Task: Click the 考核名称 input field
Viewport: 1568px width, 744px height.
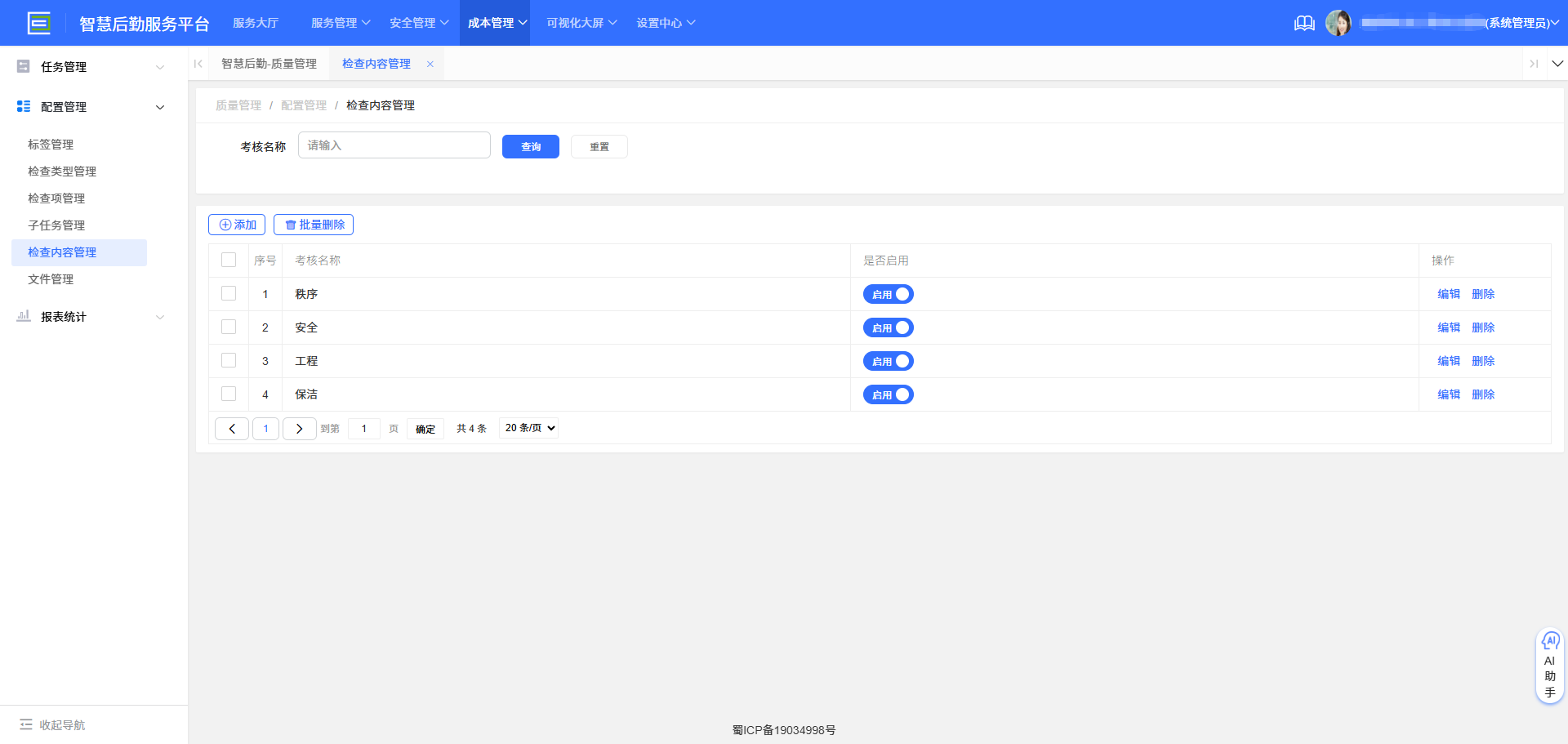Action: pyautogui.click(x=394, y=145)
